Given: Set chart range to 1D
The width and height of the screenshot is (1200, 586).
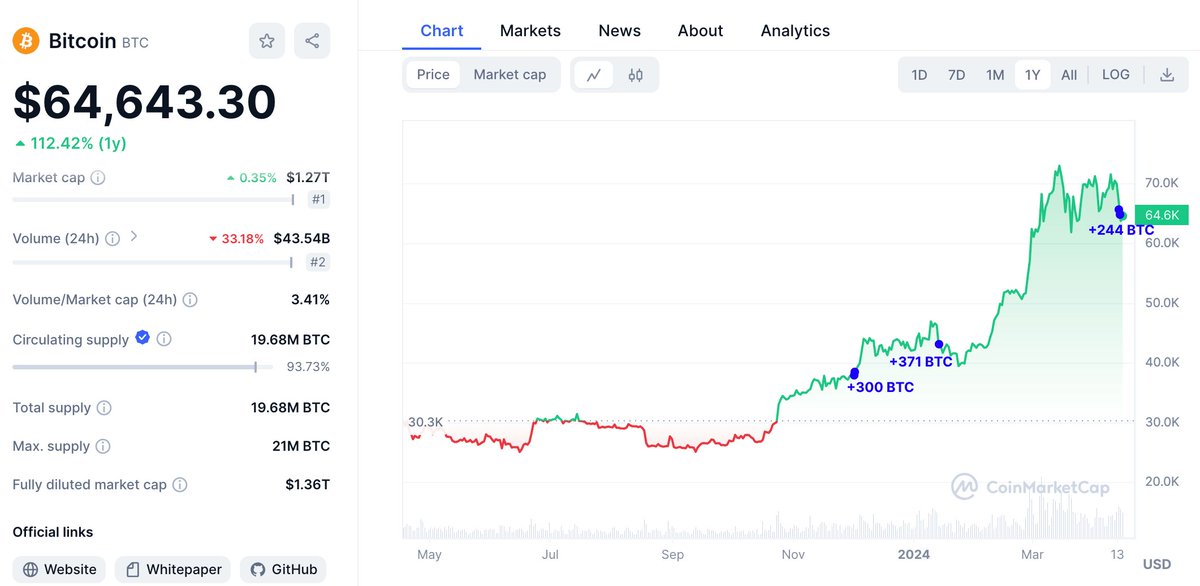Looking at the screenshot, I should (919, 75).
